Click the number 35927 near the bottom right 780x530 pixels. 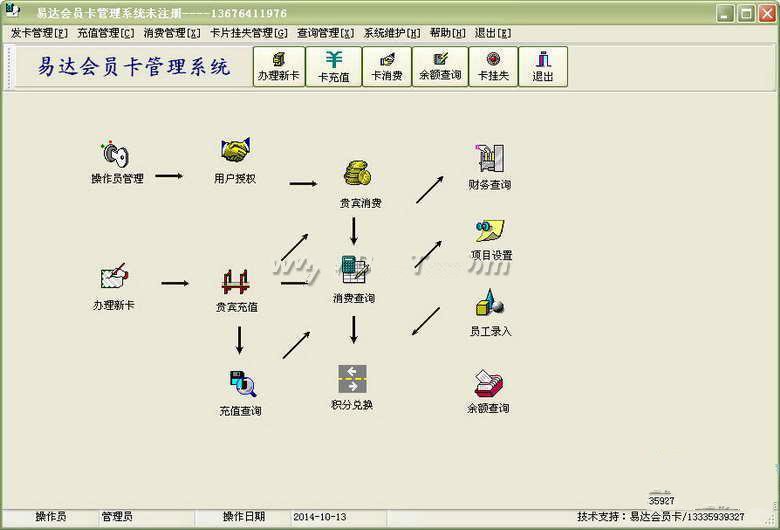point(662,501)
